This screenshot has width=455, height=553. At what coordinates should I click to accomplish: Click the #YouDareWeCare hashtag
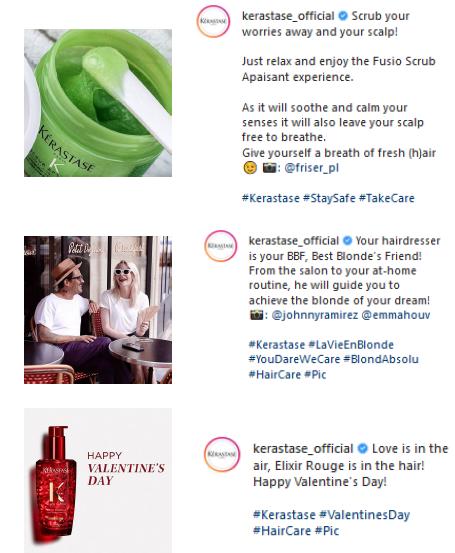coord(295,359)
